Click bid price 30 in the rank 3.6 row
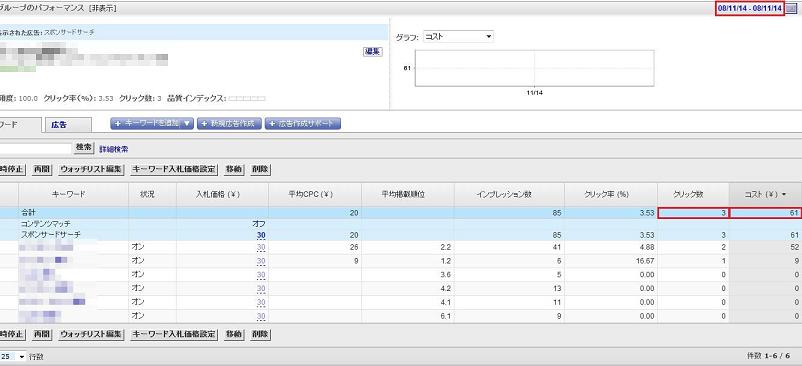Screen dimensions: 802x366 pyautogui.click(x=261, y=275)
